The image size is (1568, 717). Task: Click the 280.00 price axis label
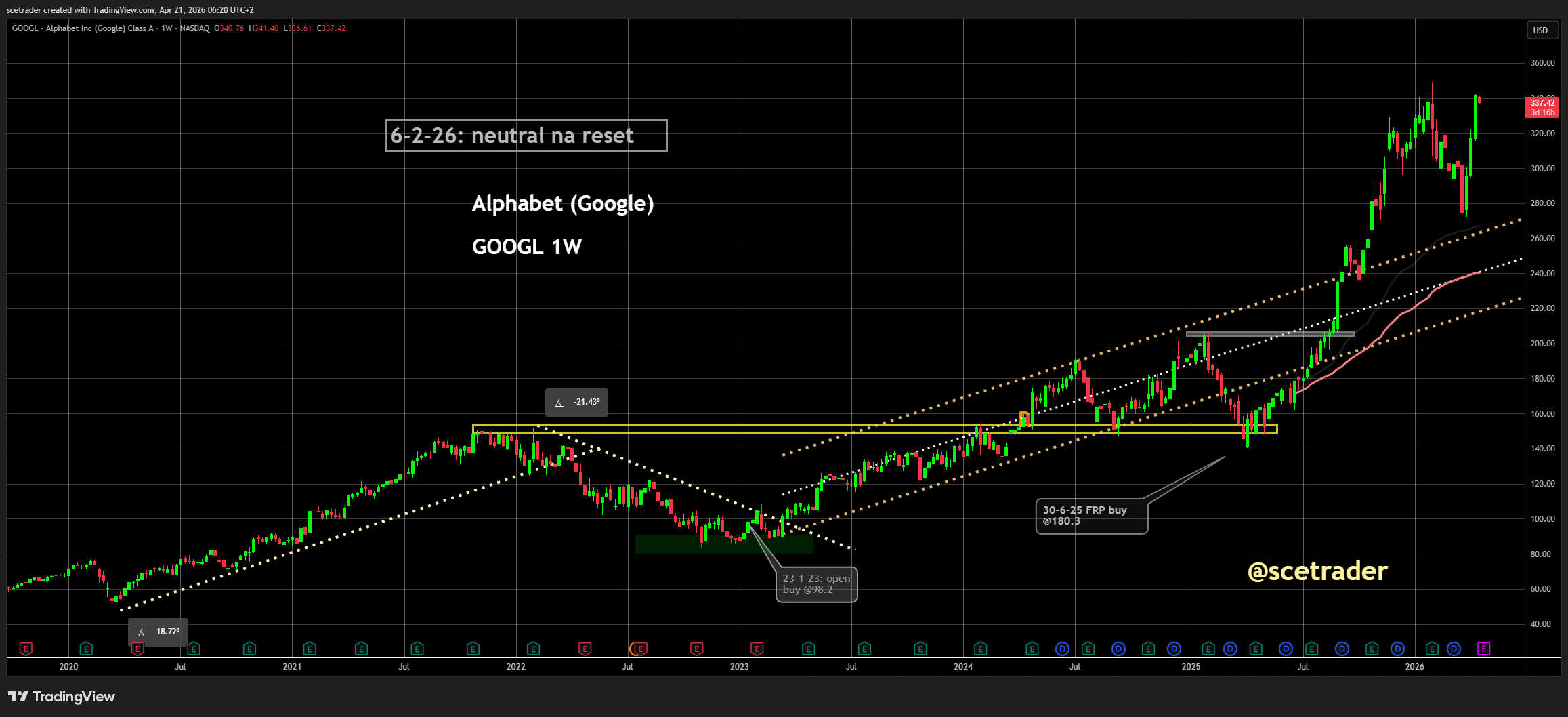point(1542,203)
